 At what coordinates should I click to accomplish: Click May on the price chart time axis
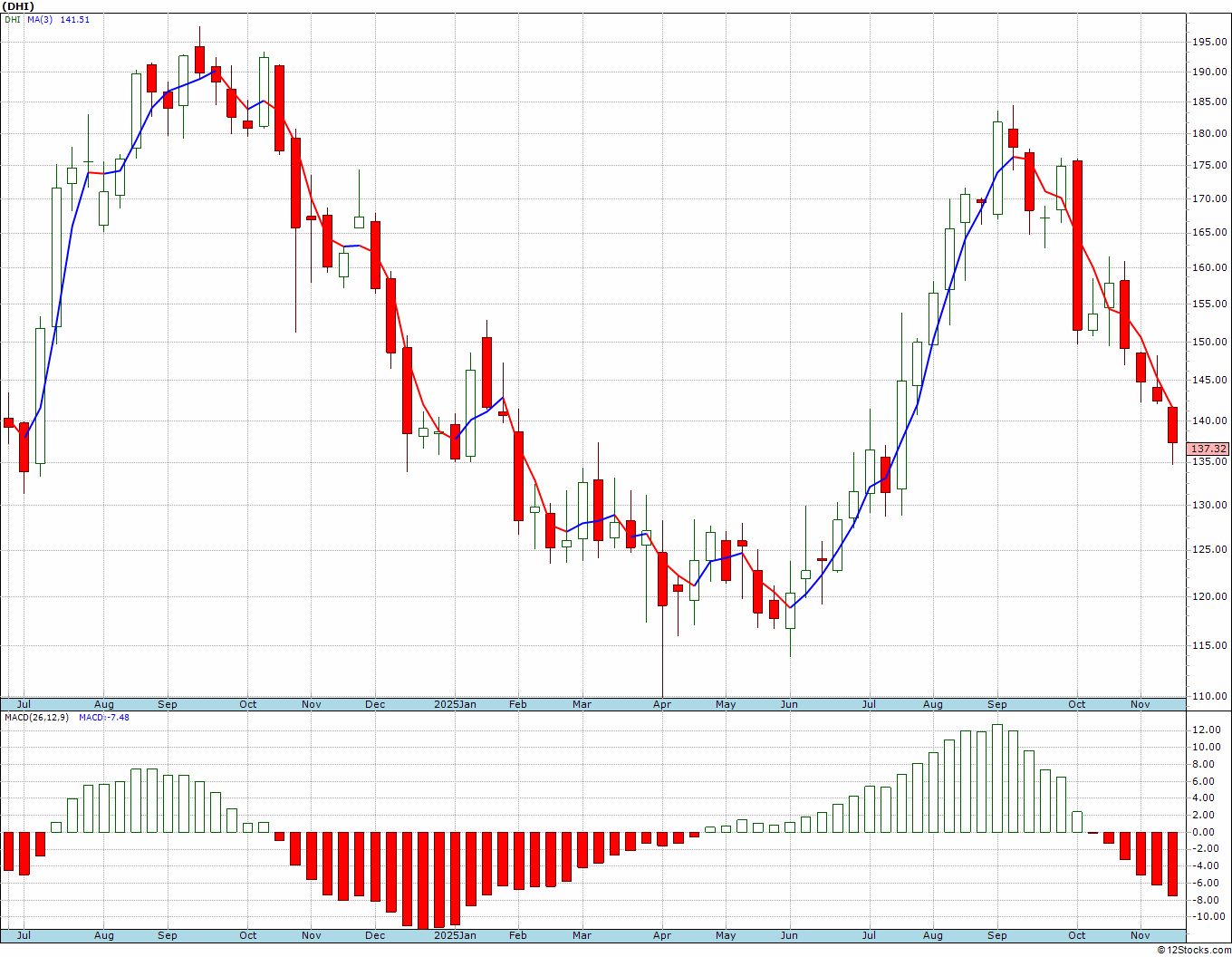click(x=726, y=704)
